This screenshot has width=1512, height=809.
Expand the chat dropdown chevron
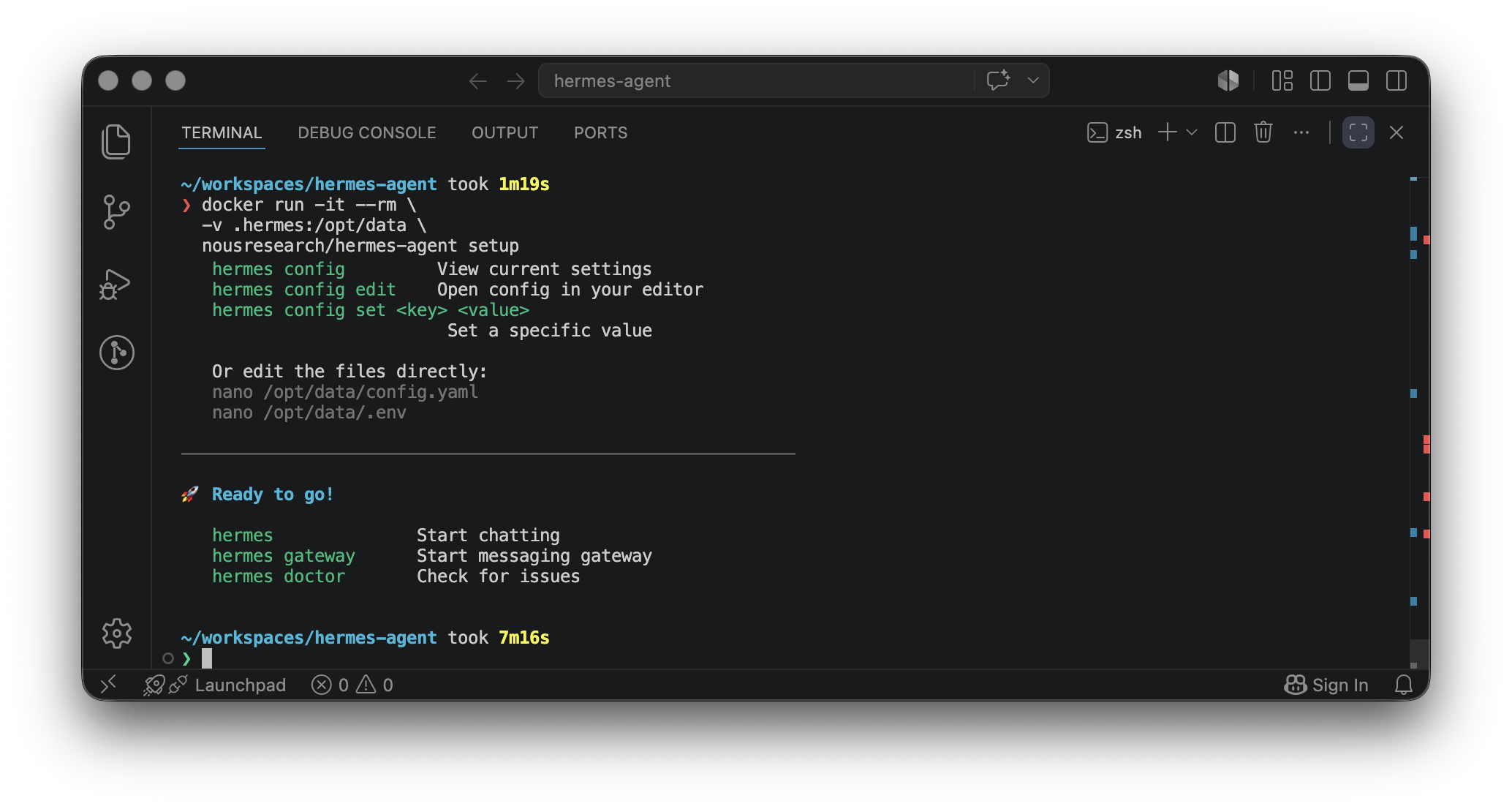(x=1033, y=80)
